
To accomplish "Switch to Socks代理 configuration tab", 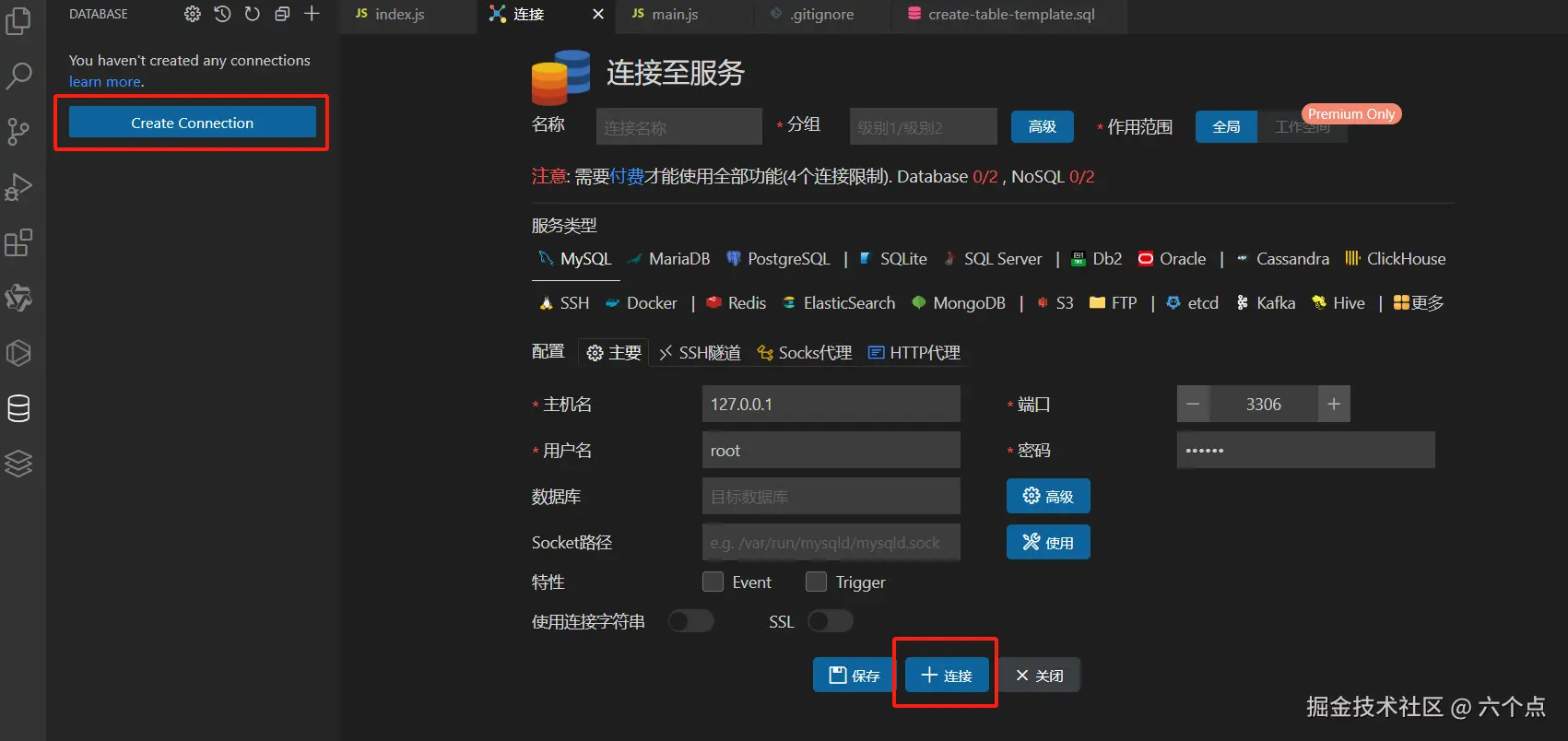I will (804, 352).
